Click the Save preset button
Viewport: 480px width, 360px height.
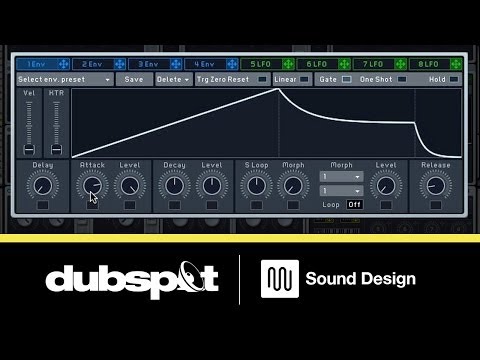click(x=134, y=79)
